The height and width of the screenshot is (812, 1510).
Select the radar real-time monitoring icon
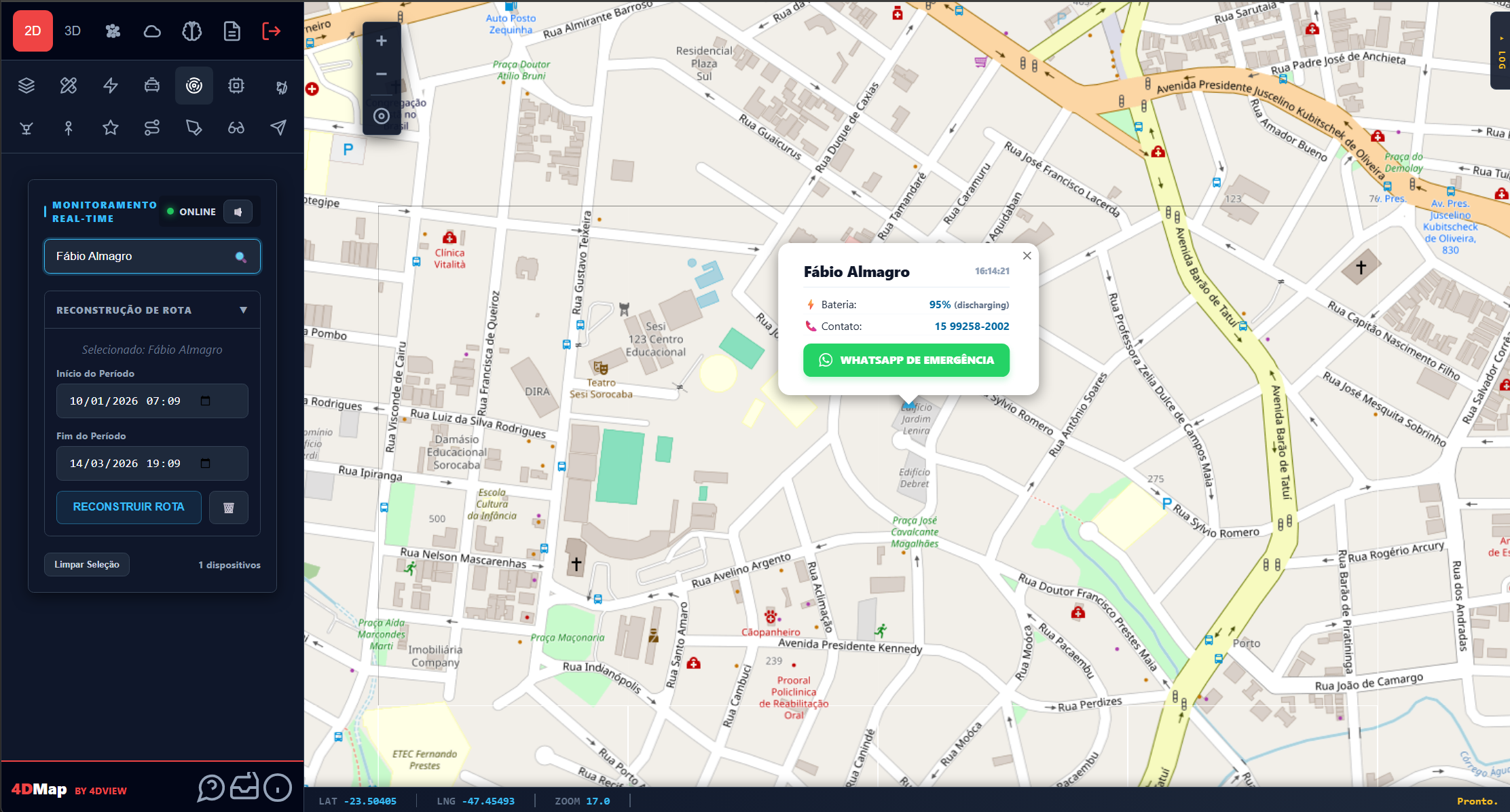coord(194,86)
